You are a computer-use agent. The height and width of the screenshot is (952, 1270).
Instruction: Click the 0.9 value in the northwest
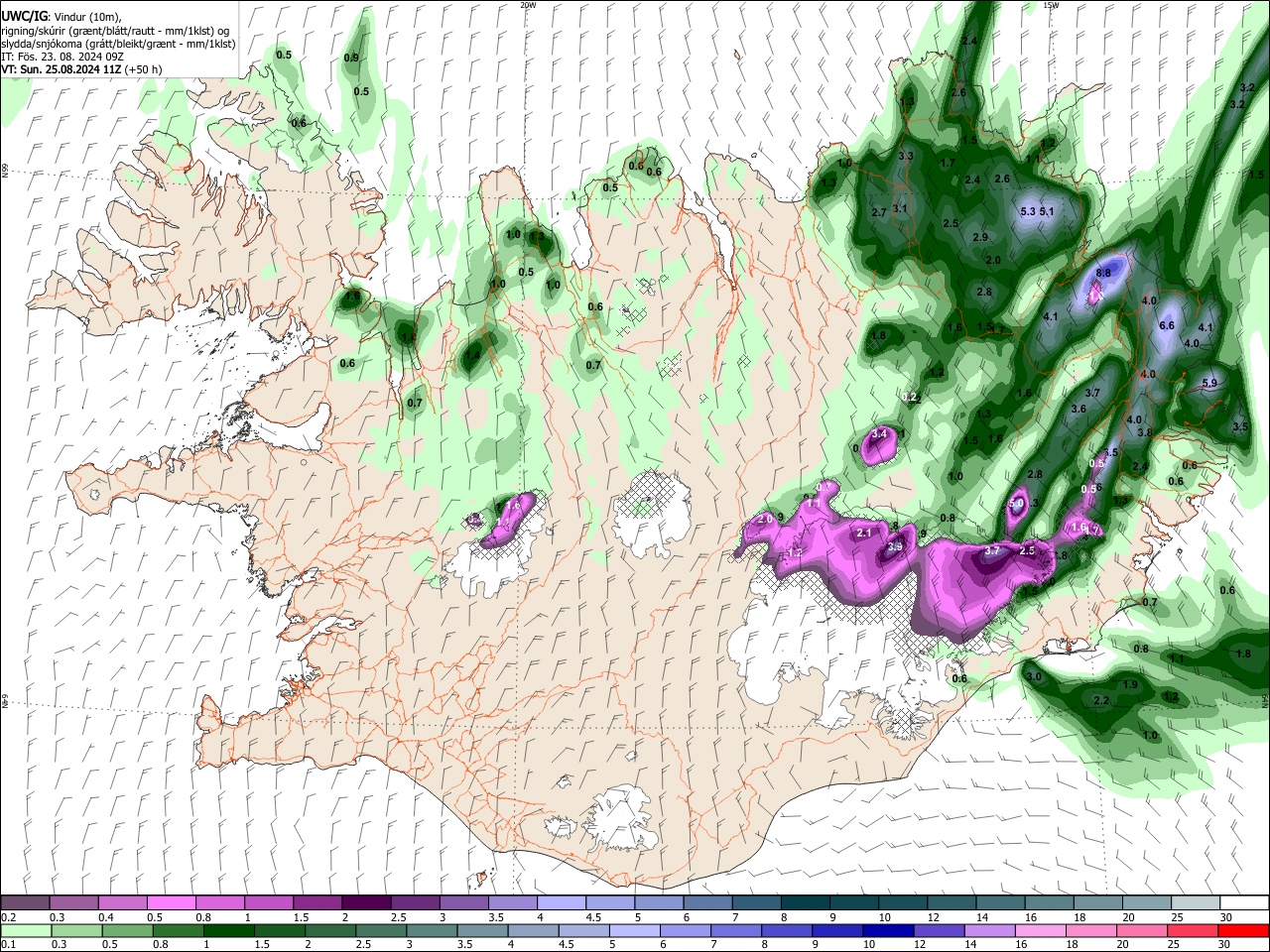tap(351, 58)
